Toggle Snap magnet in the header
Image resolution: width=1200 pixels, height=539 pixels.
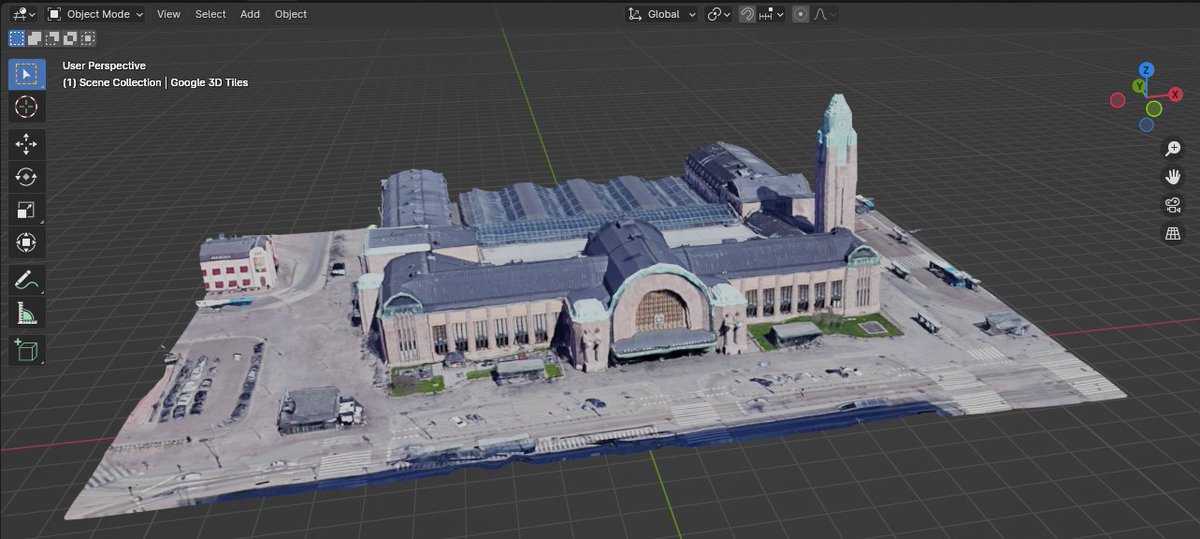point(747,14)
